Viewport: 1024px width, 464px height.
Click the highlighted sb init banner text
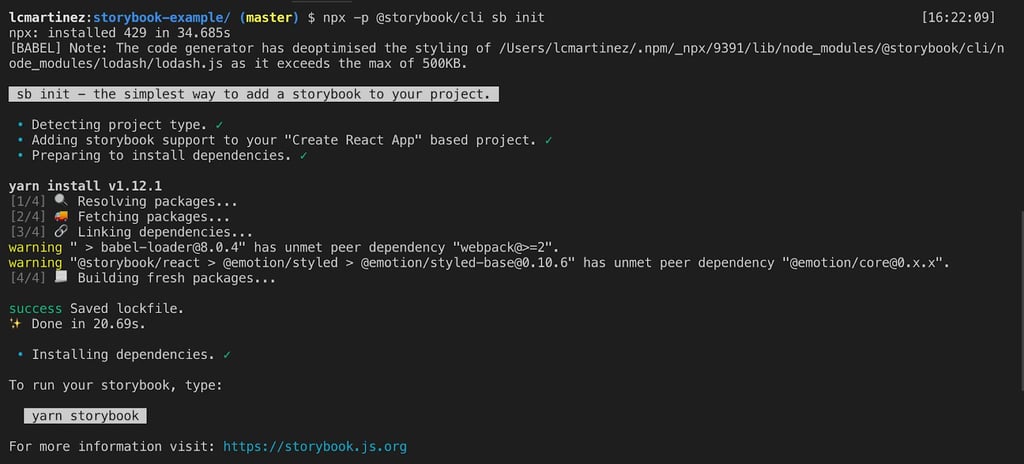coord(253,94)
